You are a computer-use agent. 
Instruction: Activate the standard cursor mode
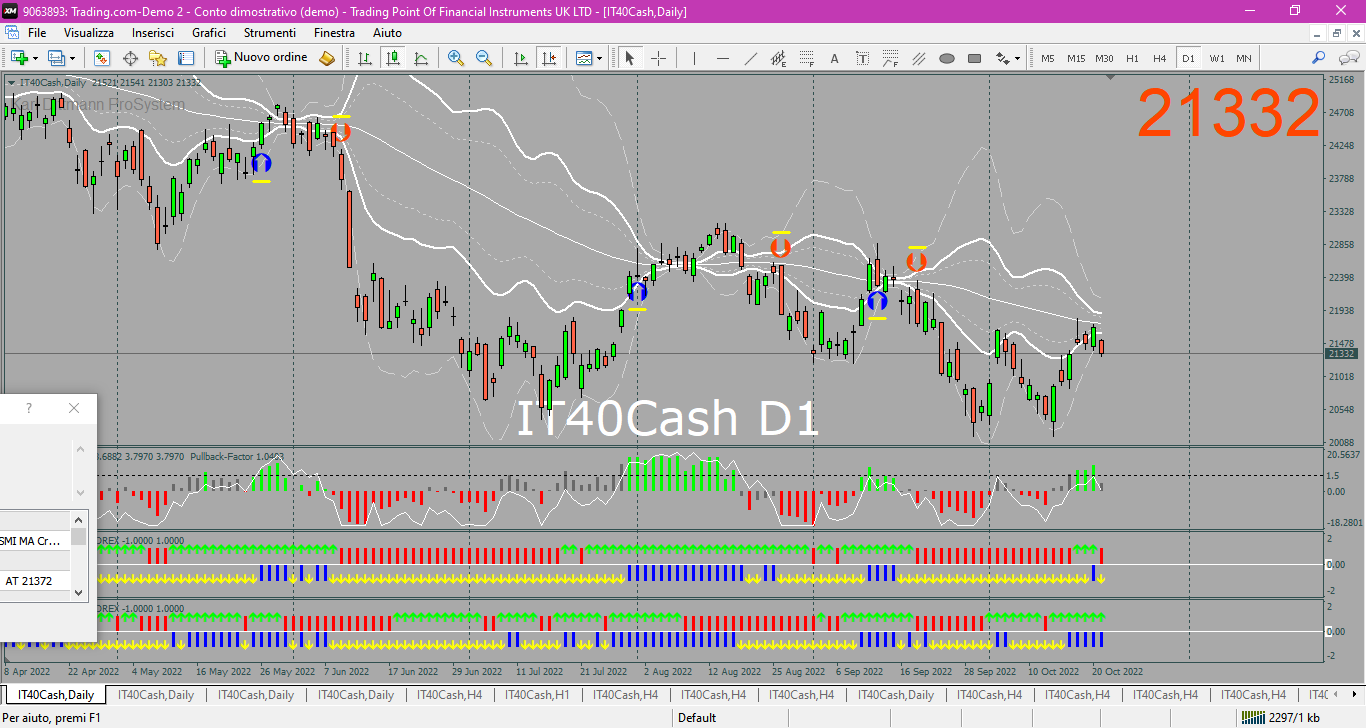click(630, 58)
